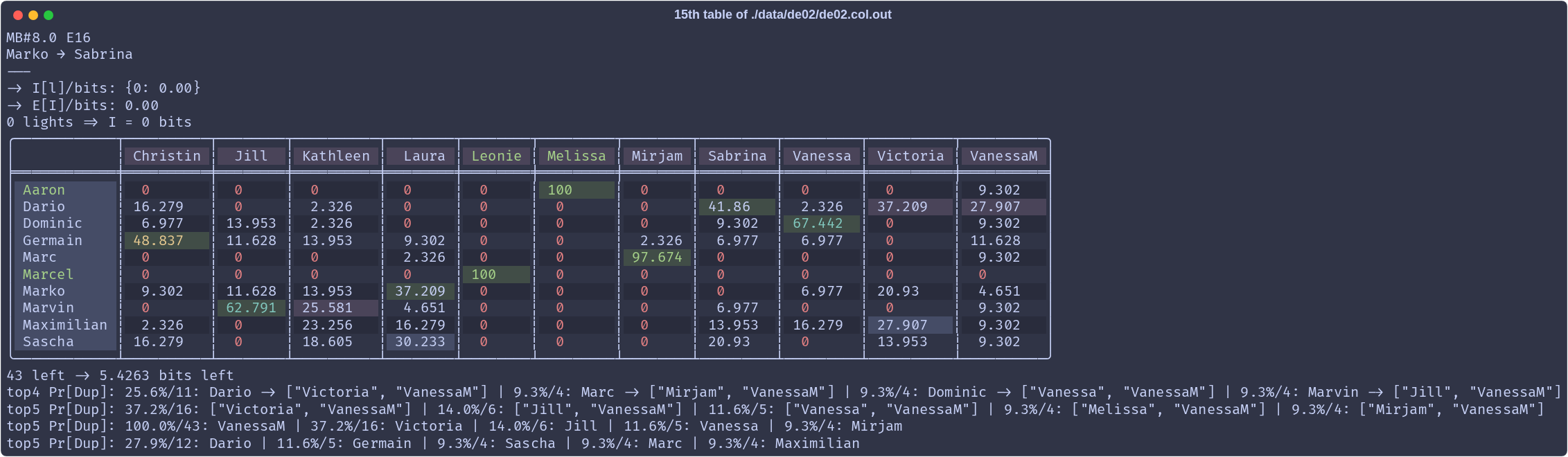This screenshot has width=1568, height=457.
Task: Click the 'Maximilian' row label
Action: [x=65, y=325]
